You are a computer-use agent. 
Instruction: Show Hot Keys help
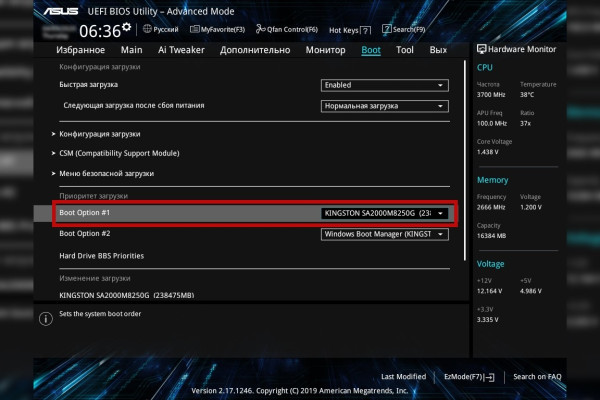coord(350,30)
